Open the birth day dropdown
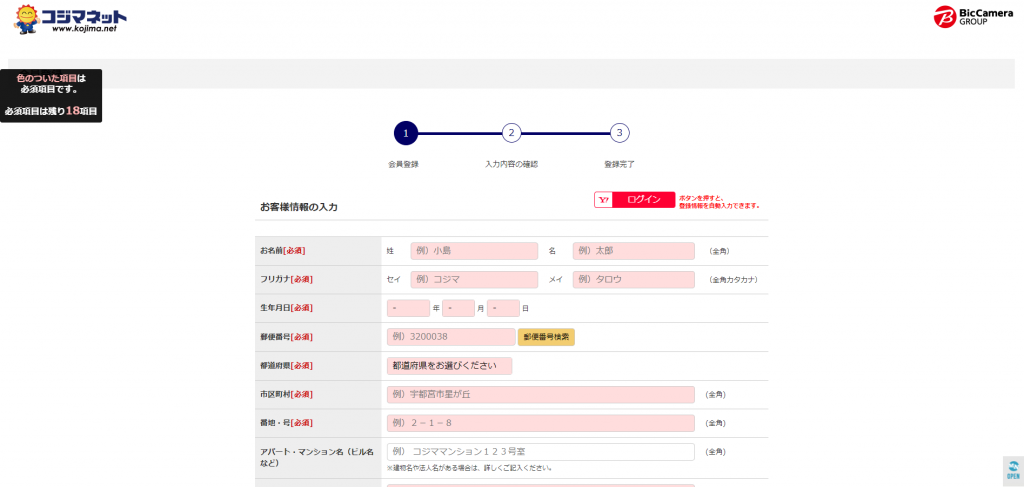The width and height of the screenshot is (1024, 487). 503,308
